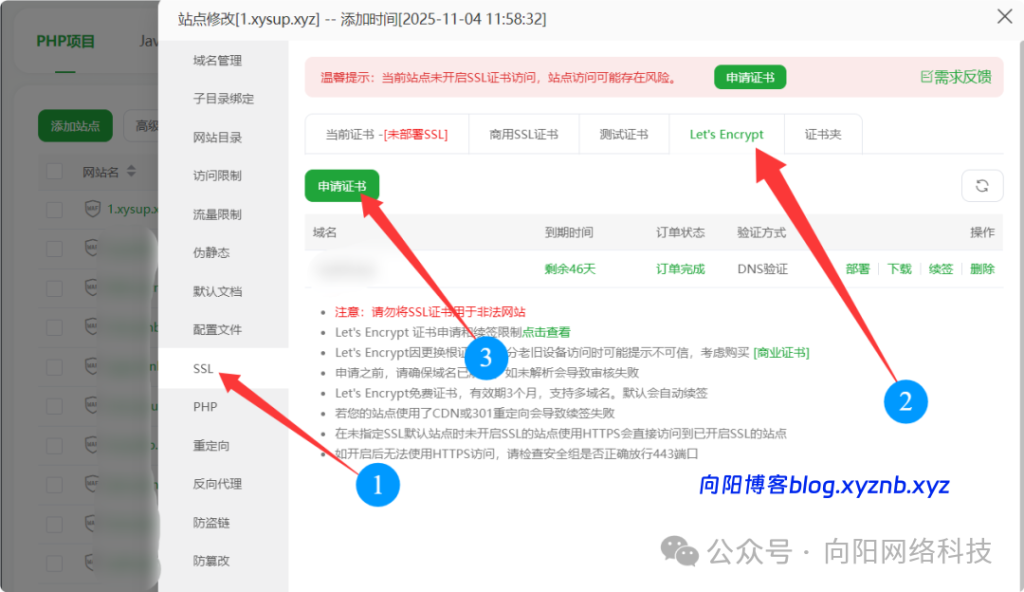Select the 证书夹 tab
Image resolution: width=1024 pixels, height=592 pixels.
[x=823, y=135]
